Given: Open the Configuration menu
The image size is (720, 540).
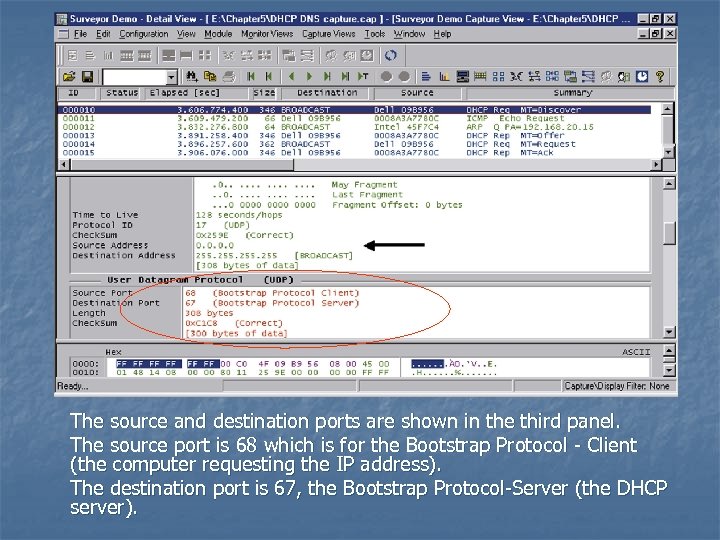Looking at the screenshot, I should click(144, 34).
